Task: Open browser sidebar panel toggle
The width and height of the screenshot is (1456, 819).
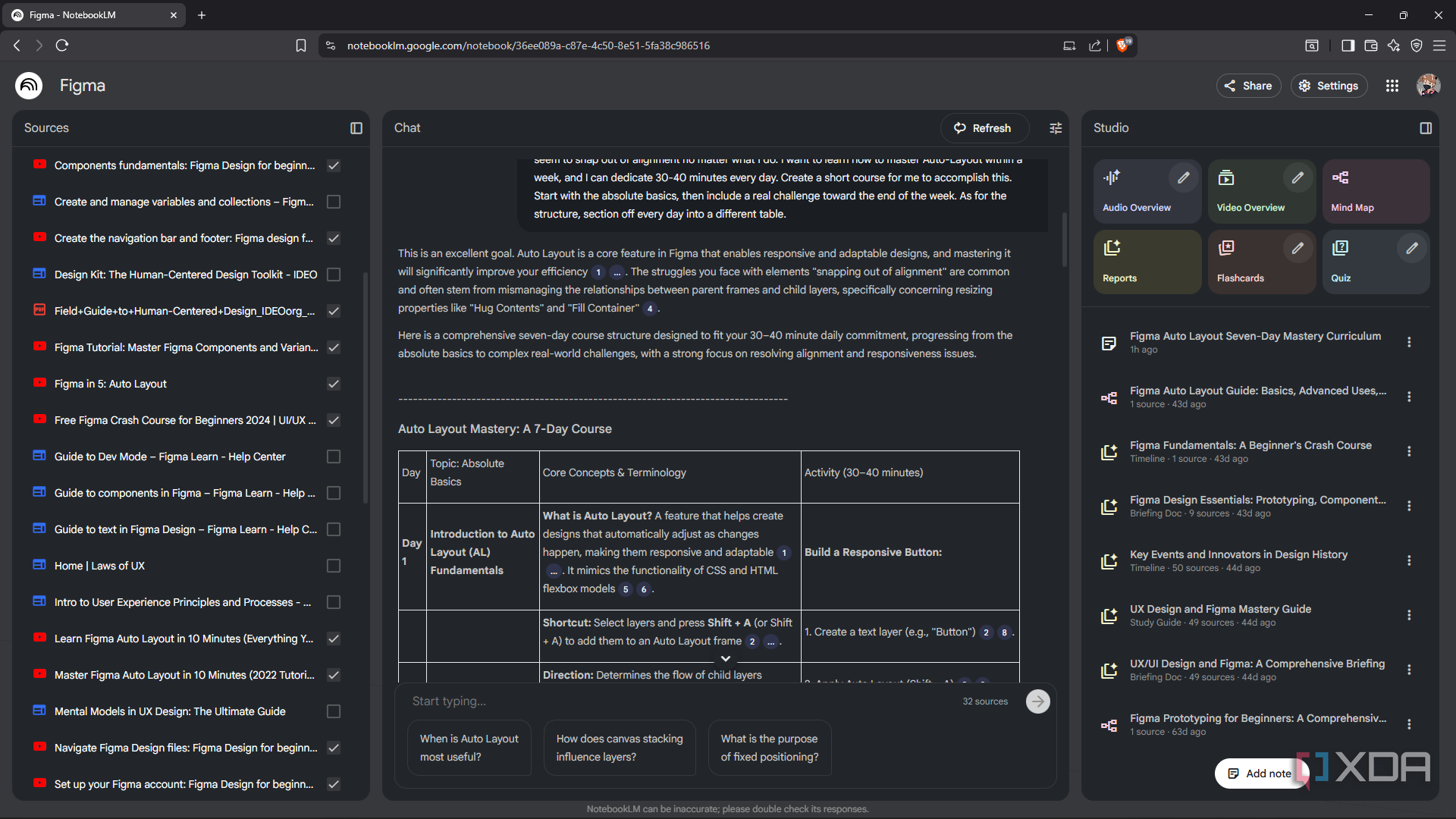Action: (x=1348, y=45)
